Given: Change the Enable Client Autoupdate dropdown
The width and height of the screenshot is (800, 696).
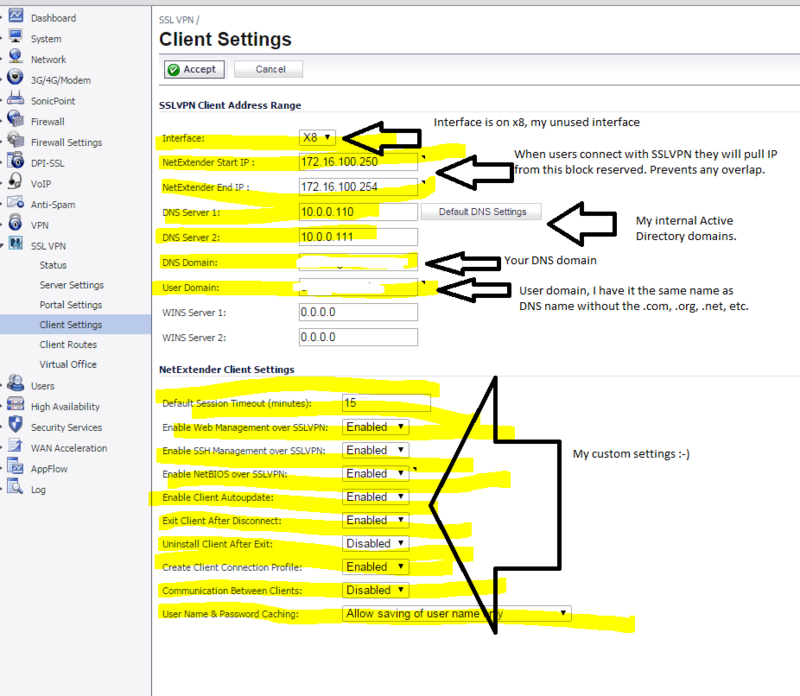Looking at the screenshot, I should tap(375, 496).
